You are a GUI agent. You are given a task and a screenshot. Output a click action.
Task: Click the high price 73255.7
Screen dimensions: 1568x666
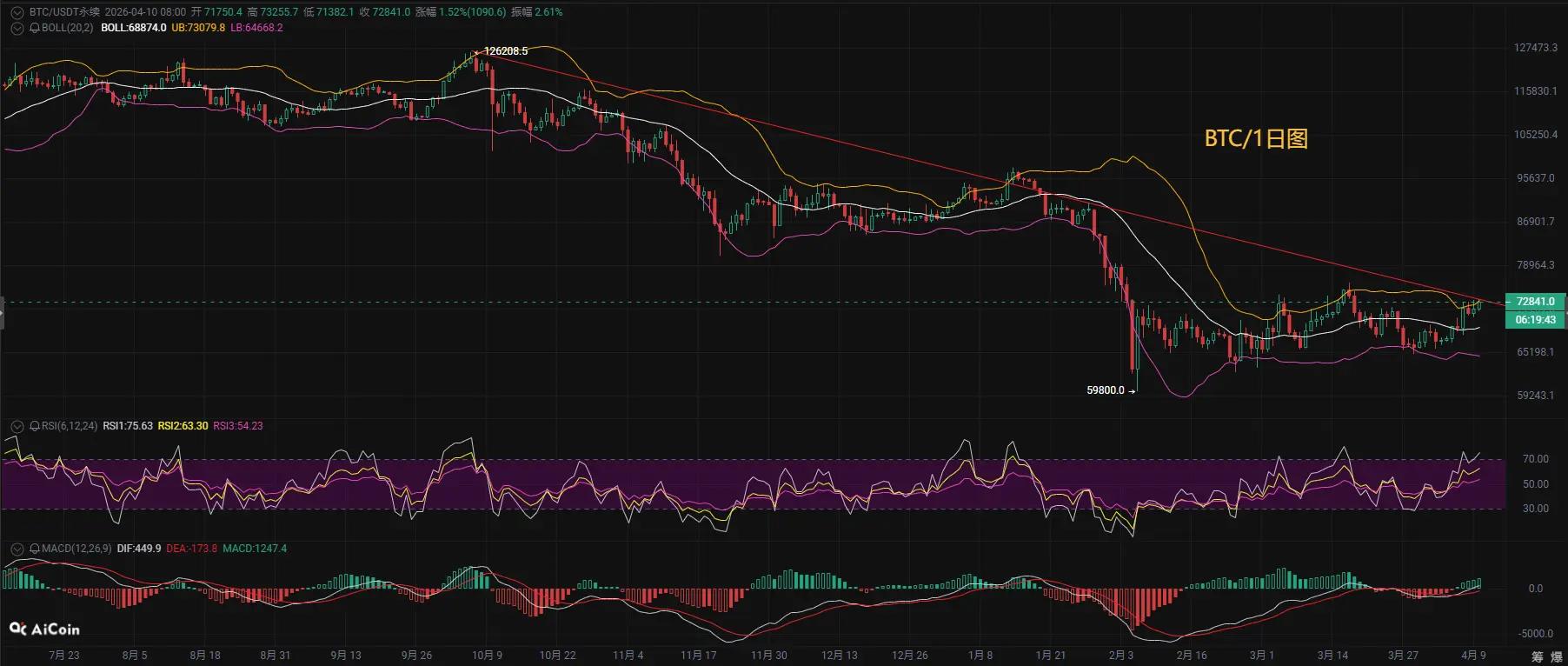(279, 12)
